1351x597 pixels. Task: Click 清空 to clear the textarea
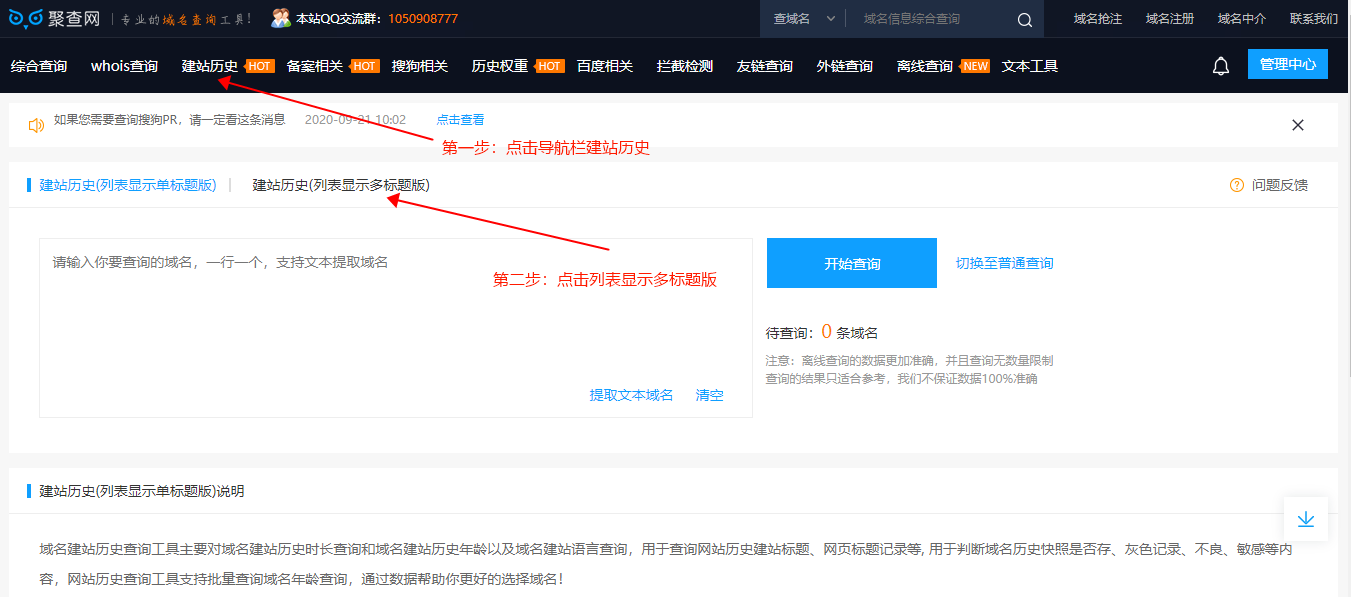click(709, 395)
